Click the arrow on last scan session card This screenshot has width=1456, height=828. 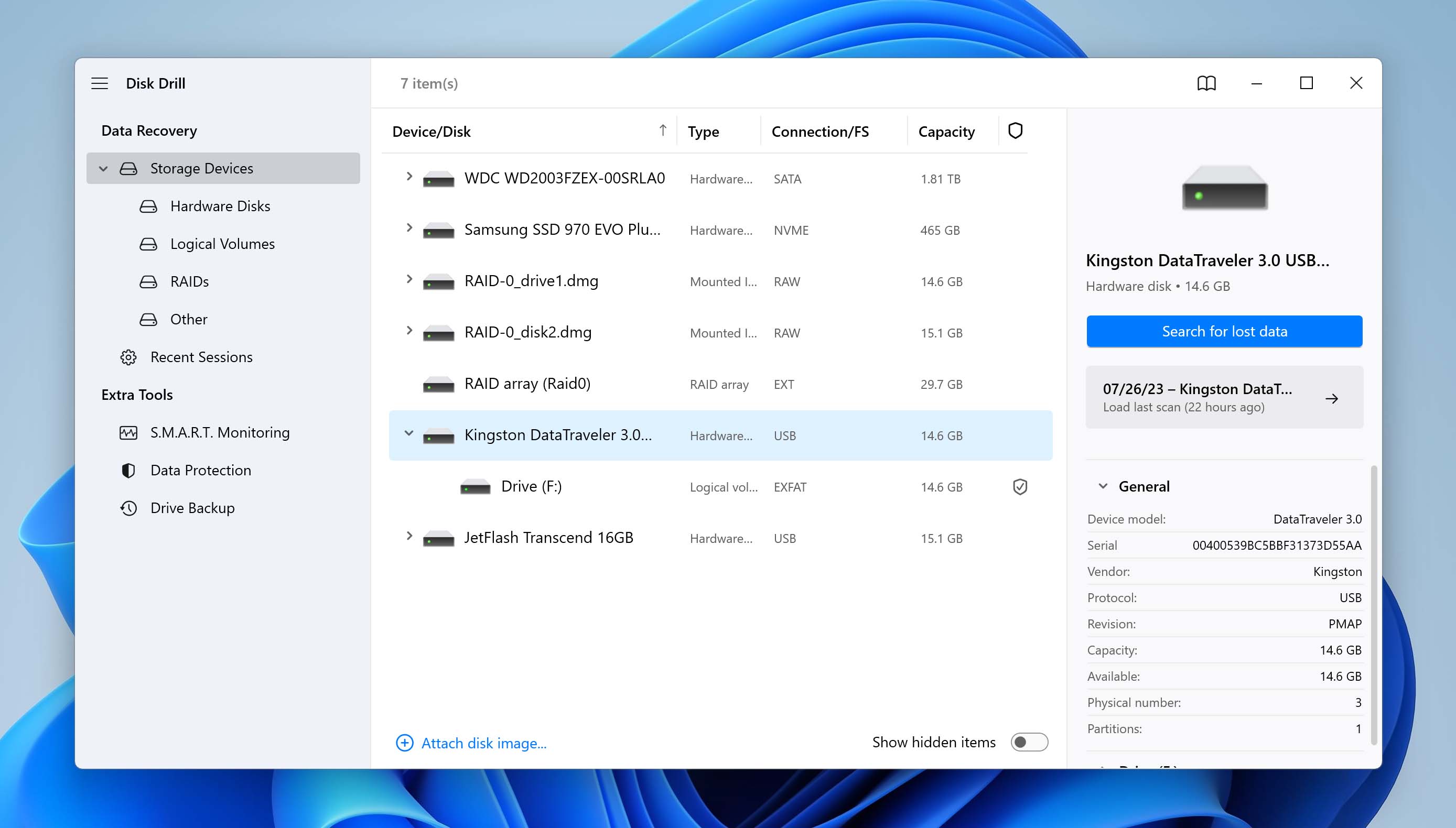[1331, 399]
